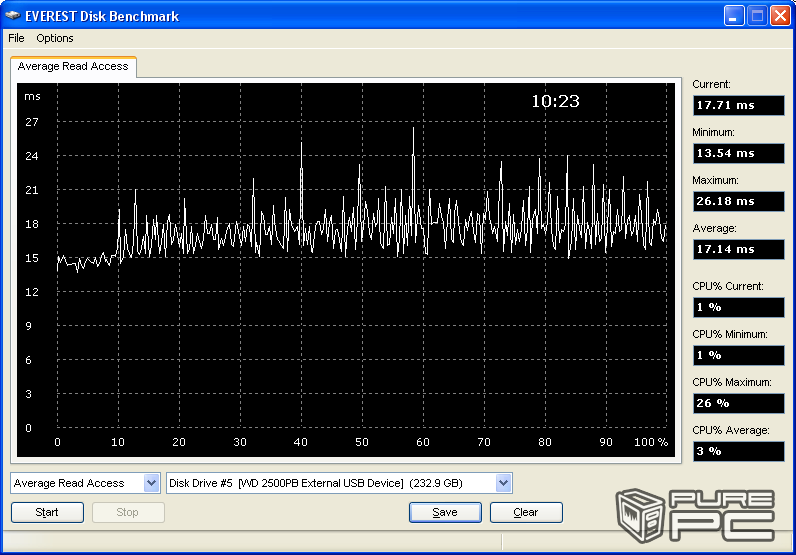Click the Save button

(445, 512)
